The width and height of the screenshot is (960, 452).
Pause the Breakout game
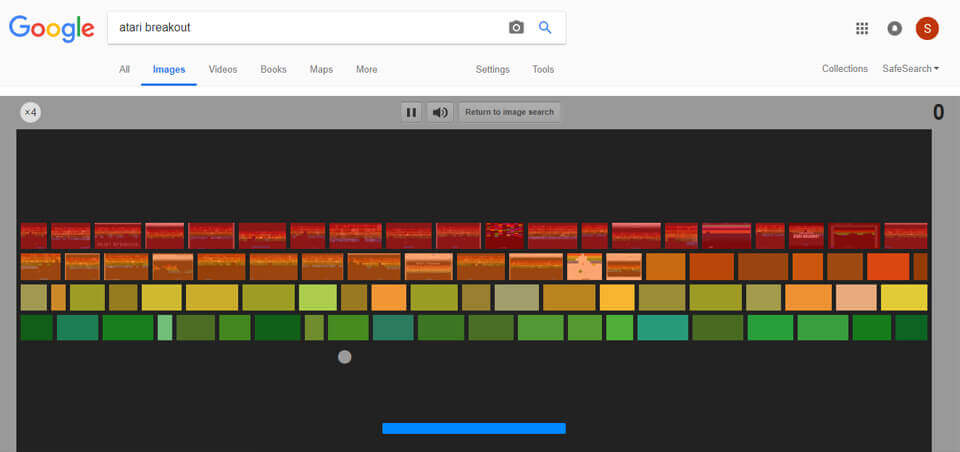pos(411,112)
